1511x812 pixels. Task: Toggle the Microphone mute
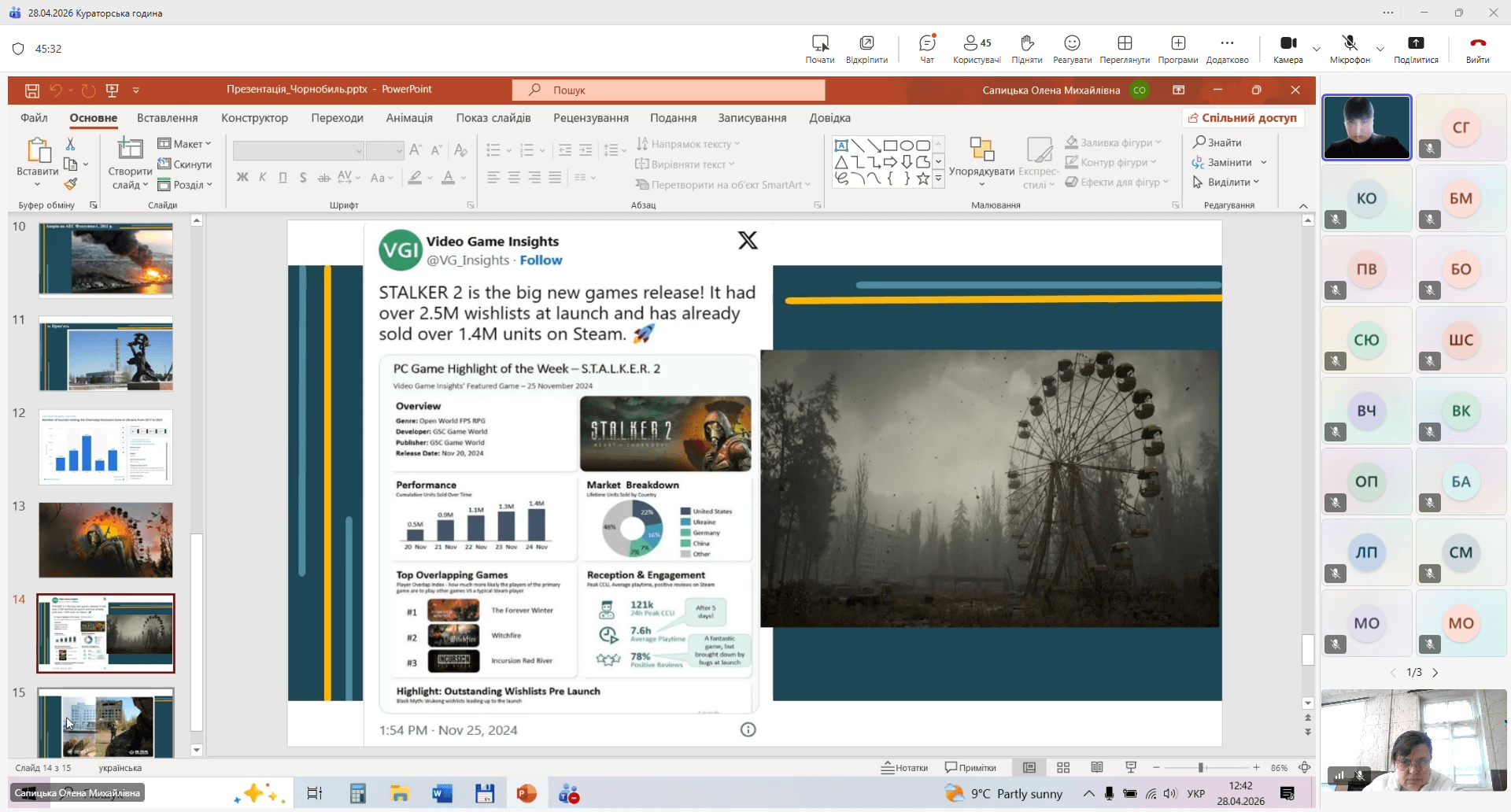1349,44
